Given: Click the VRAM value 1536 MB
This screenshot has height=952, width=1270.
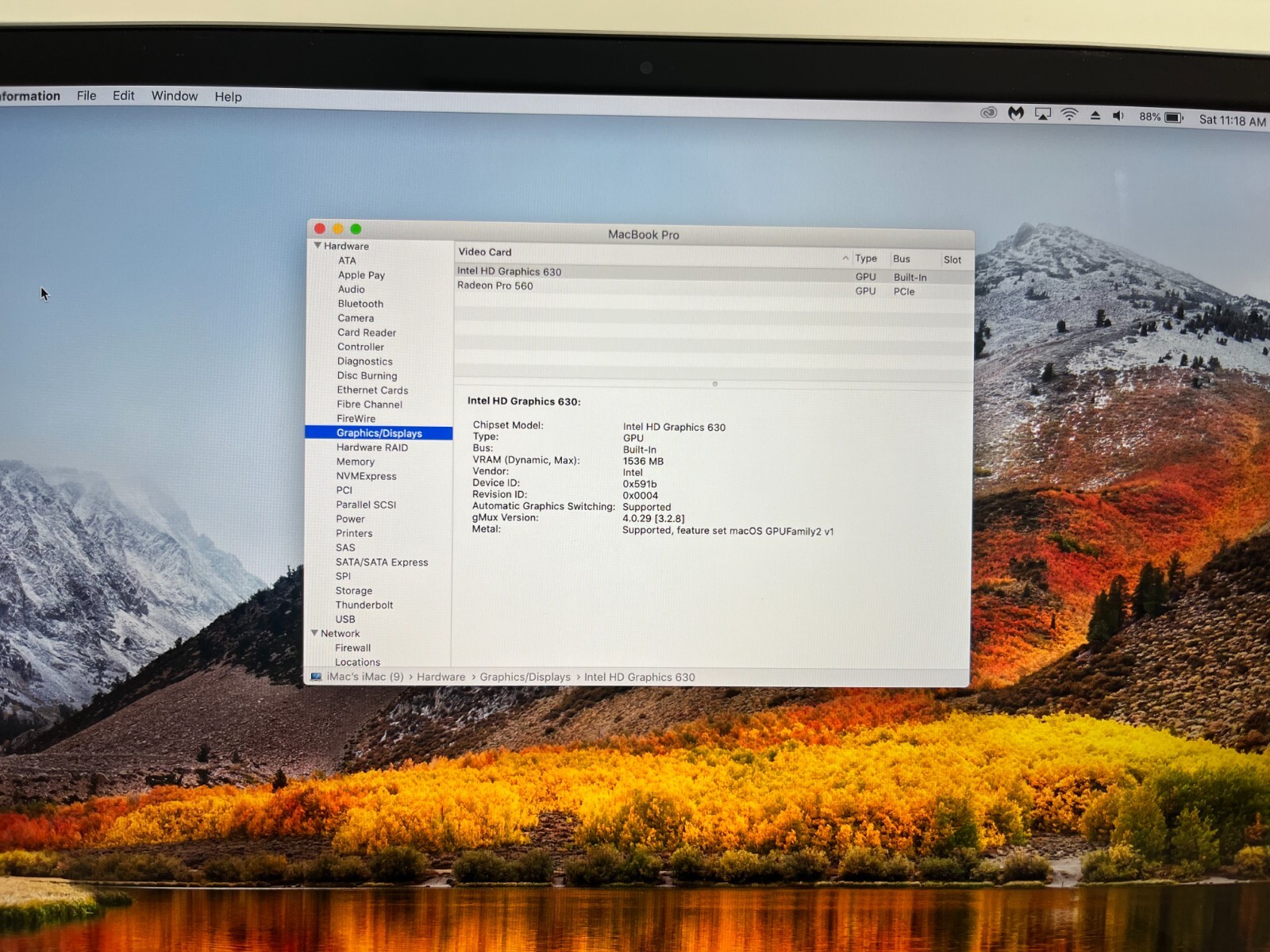Looking at the screenshot, I should point(643,461).
